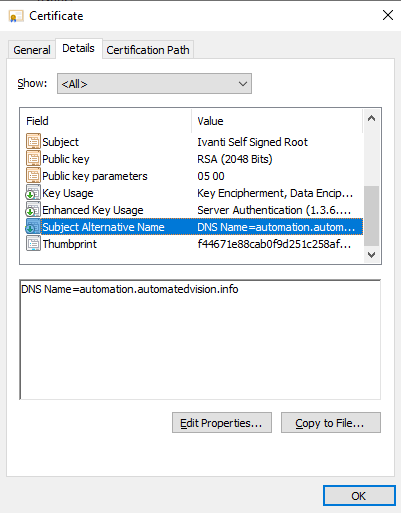Image resolution: width=401 pixels, height=513 pixels.
Task: Open the Show filter dropdown
Action: coord(154,84)
